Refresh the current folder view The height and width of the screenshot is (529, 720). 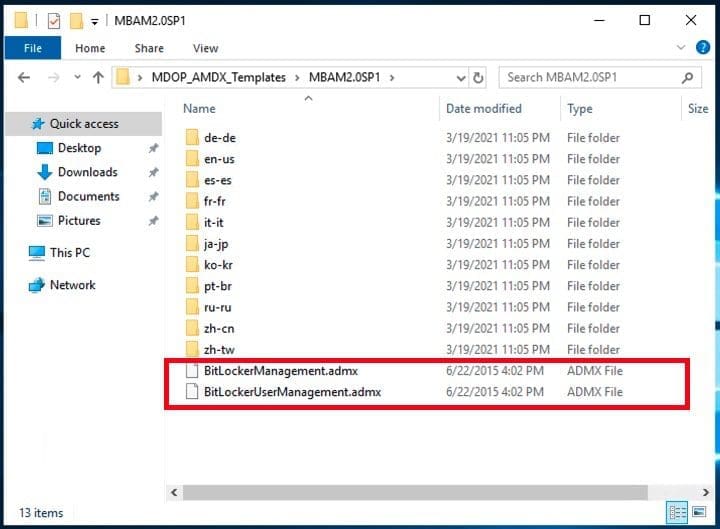479,77
